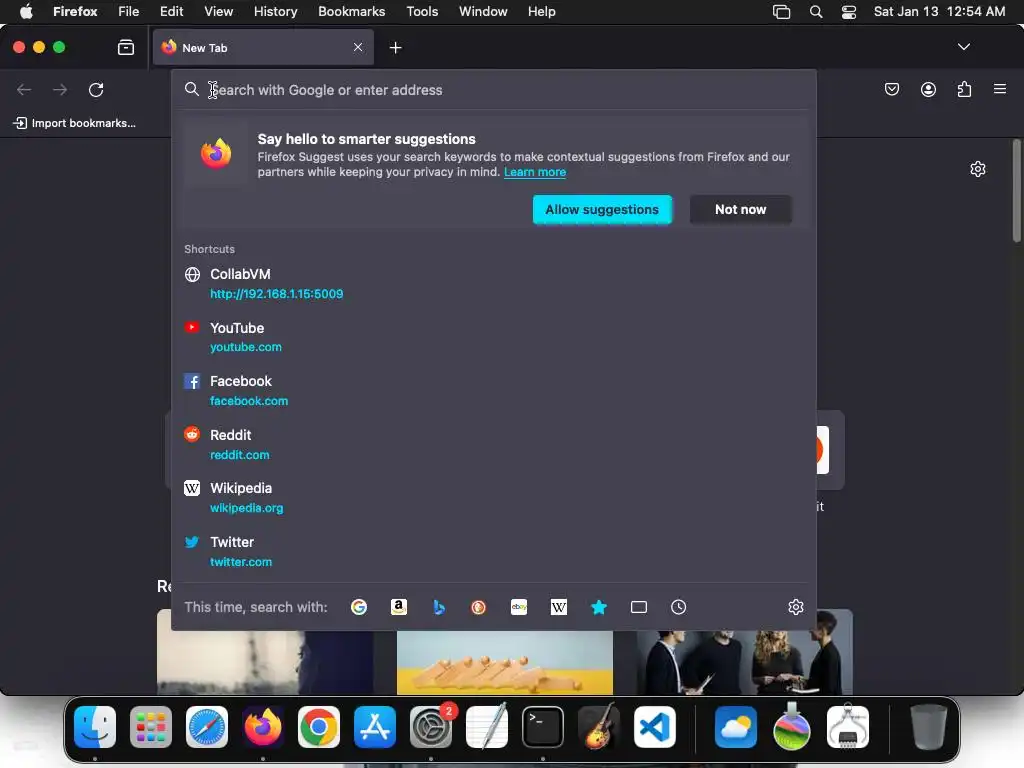The width and height of the screenshot is (1024, 768).
Task: Open the Edit menu
Action: point(171,12)
